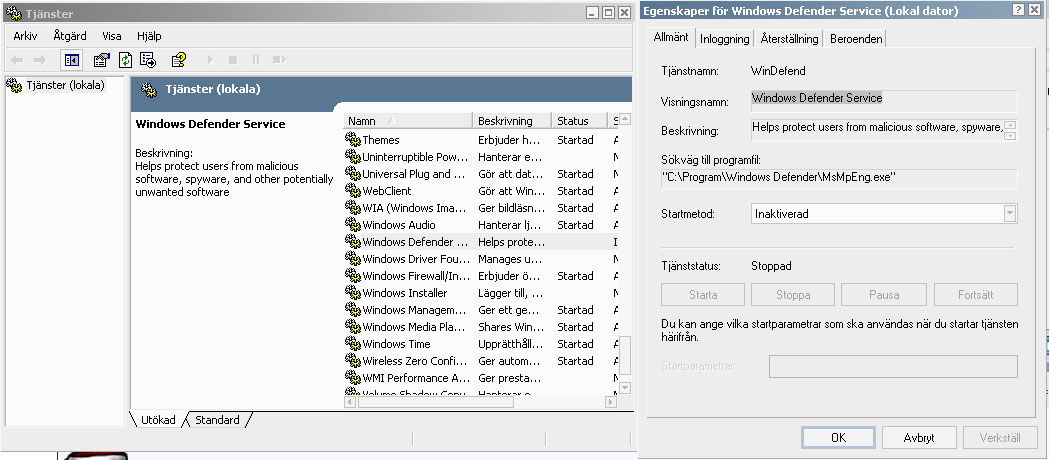Click the gear icon beside WMI Performance Adapter
Image resolution: width=1049 pixels, height=460 pixels.
[x=353, y=378]
